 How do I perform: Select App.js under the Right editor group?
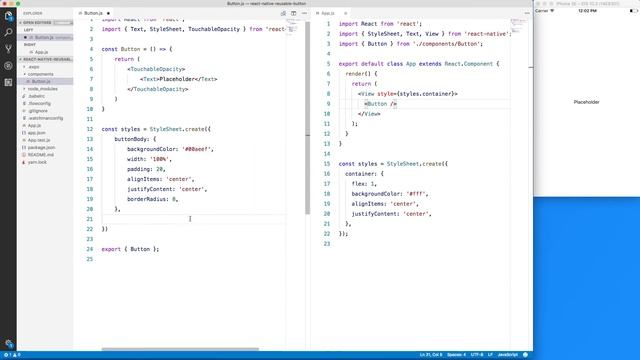[x=41, y=52]
